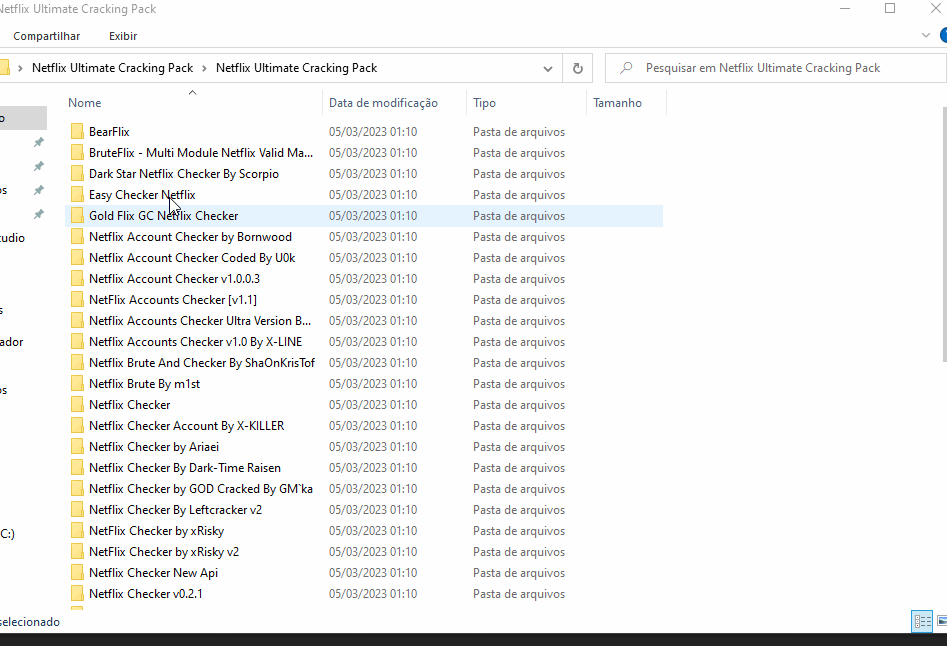Click the Netflix Checker v0.2.1 folder icon

point(78,593)
